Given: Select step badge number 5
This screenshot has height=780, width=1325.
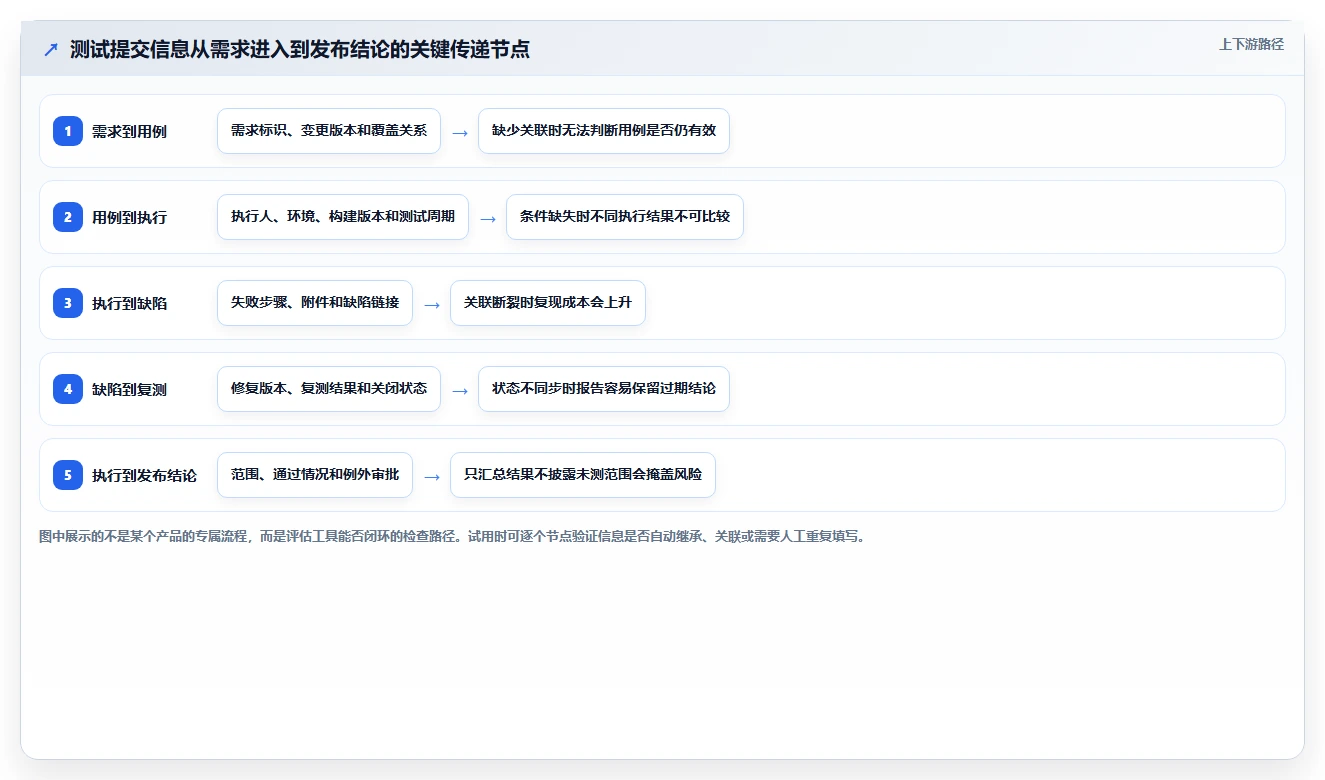Looking at the screenshot, I should (x=68, y=475).
